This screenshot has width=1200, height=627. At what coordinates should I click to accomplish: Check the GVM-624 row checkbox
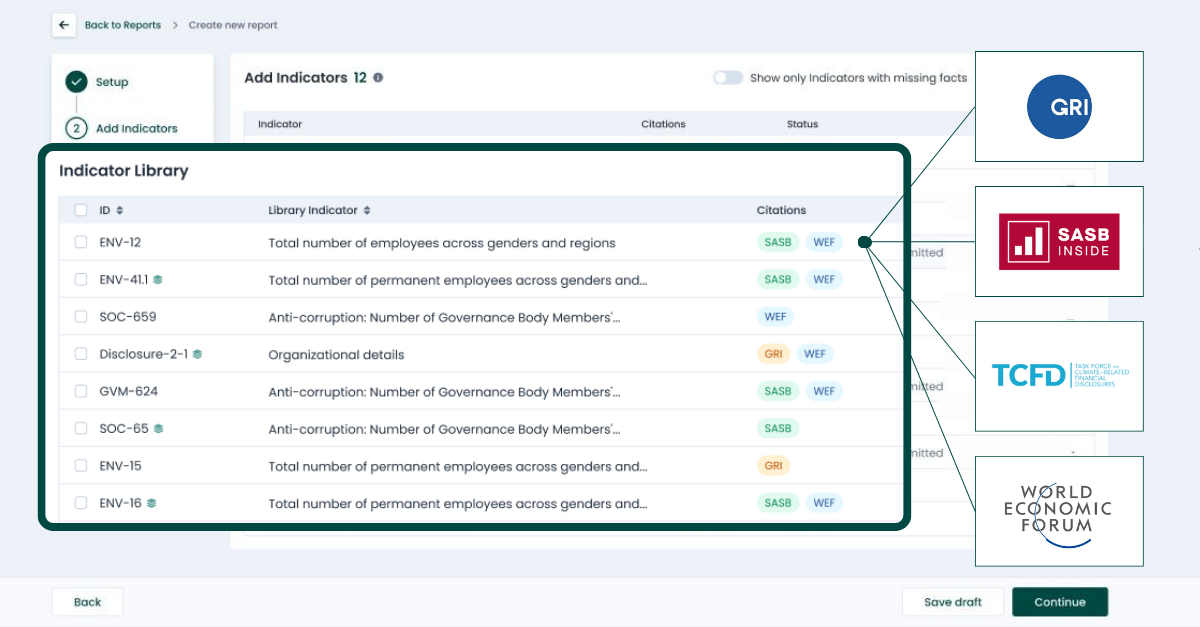[81, 391]
